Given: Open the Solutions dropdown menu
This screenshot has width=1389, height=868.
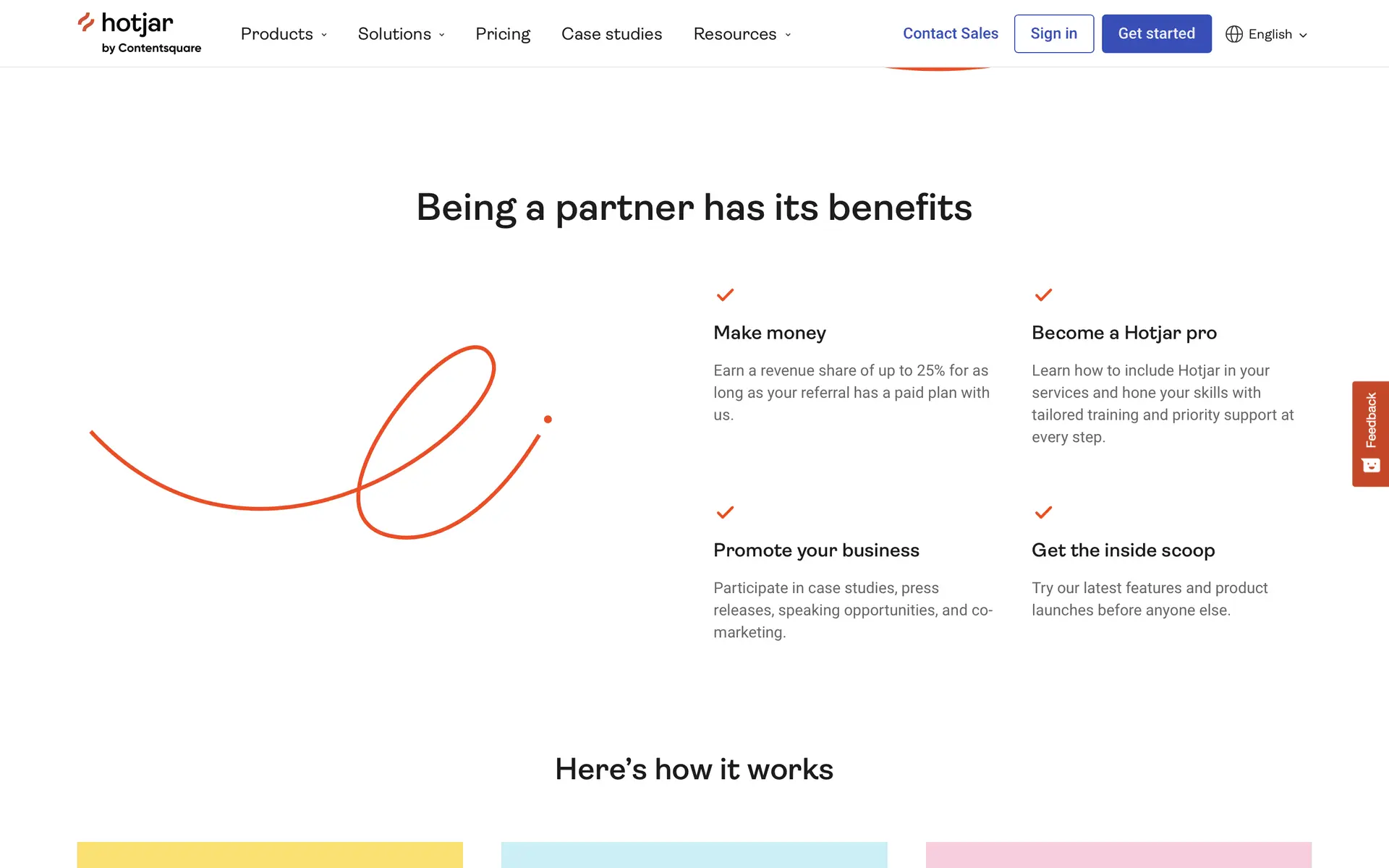Looking at the screenshot, I should tap(401, 34).
